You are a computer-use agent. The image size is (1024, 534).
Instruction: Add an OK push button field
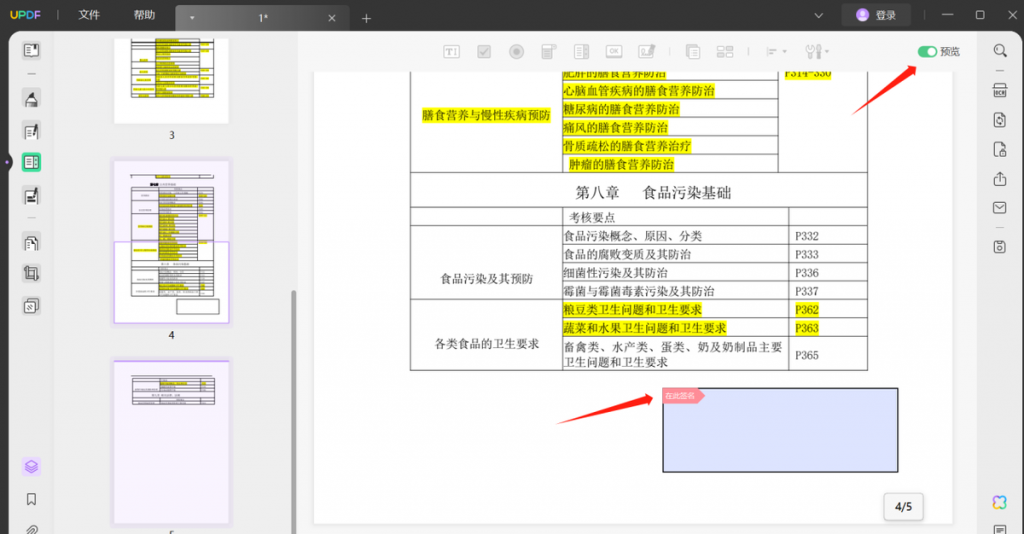pos(614,52)
